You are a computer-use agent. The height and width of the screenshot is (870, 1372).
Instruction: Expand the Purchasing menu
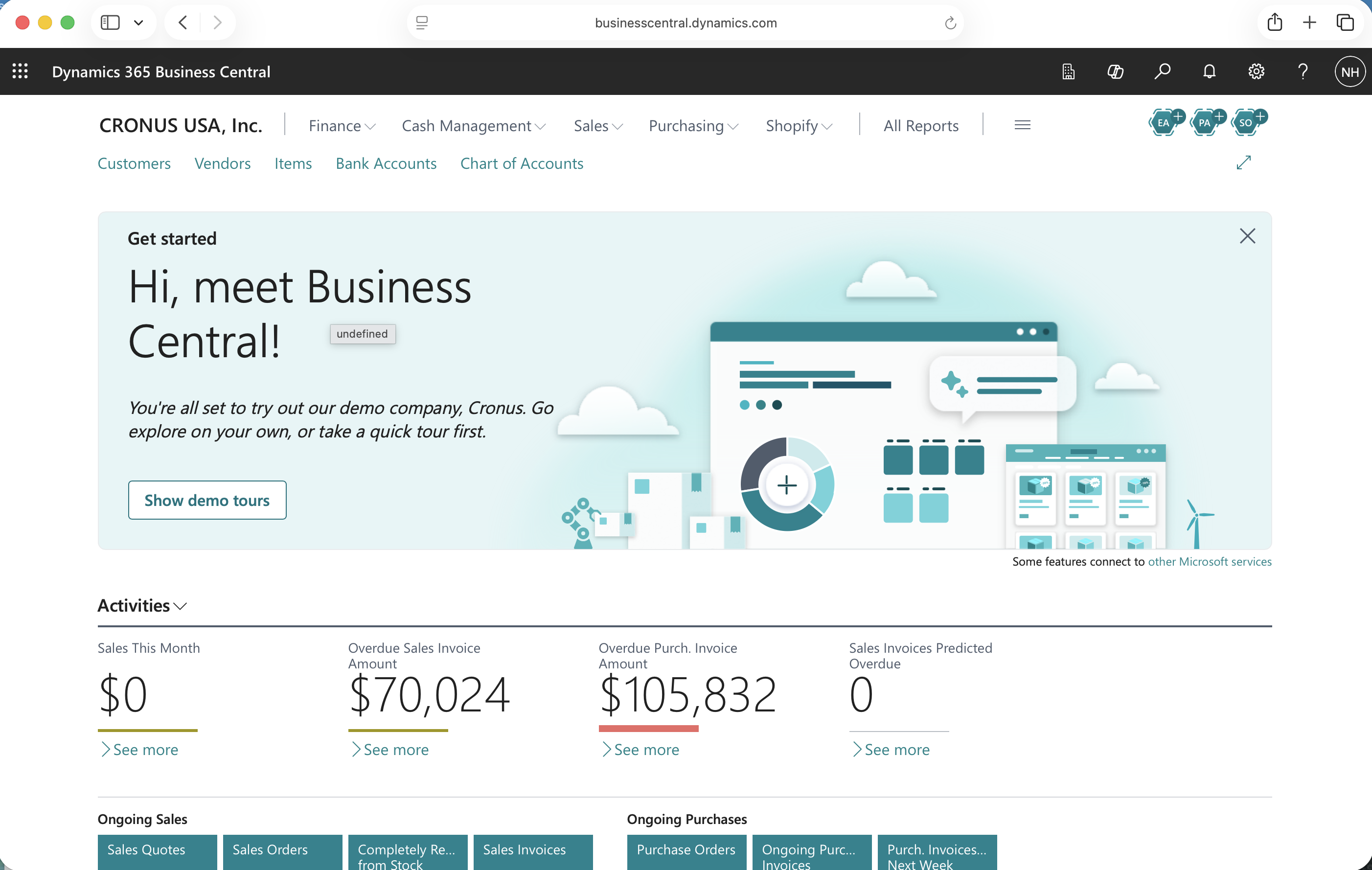point(693,125)
